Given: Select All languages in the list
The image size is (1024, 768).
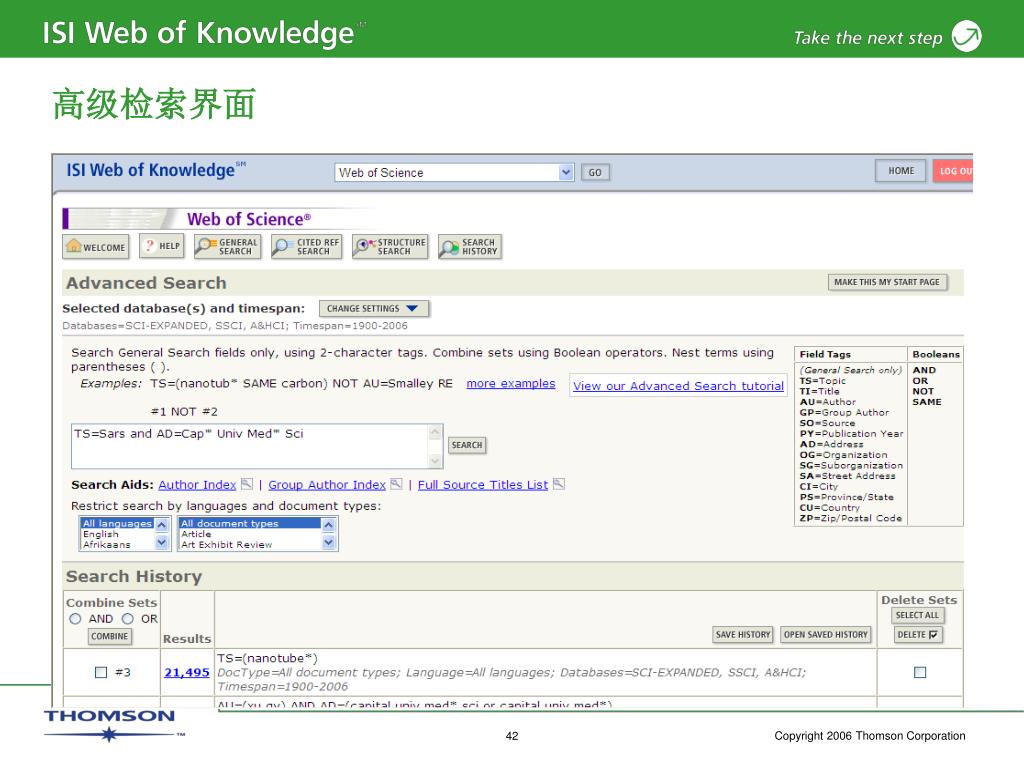Looking at the screenshot, I should pos(118,524).
